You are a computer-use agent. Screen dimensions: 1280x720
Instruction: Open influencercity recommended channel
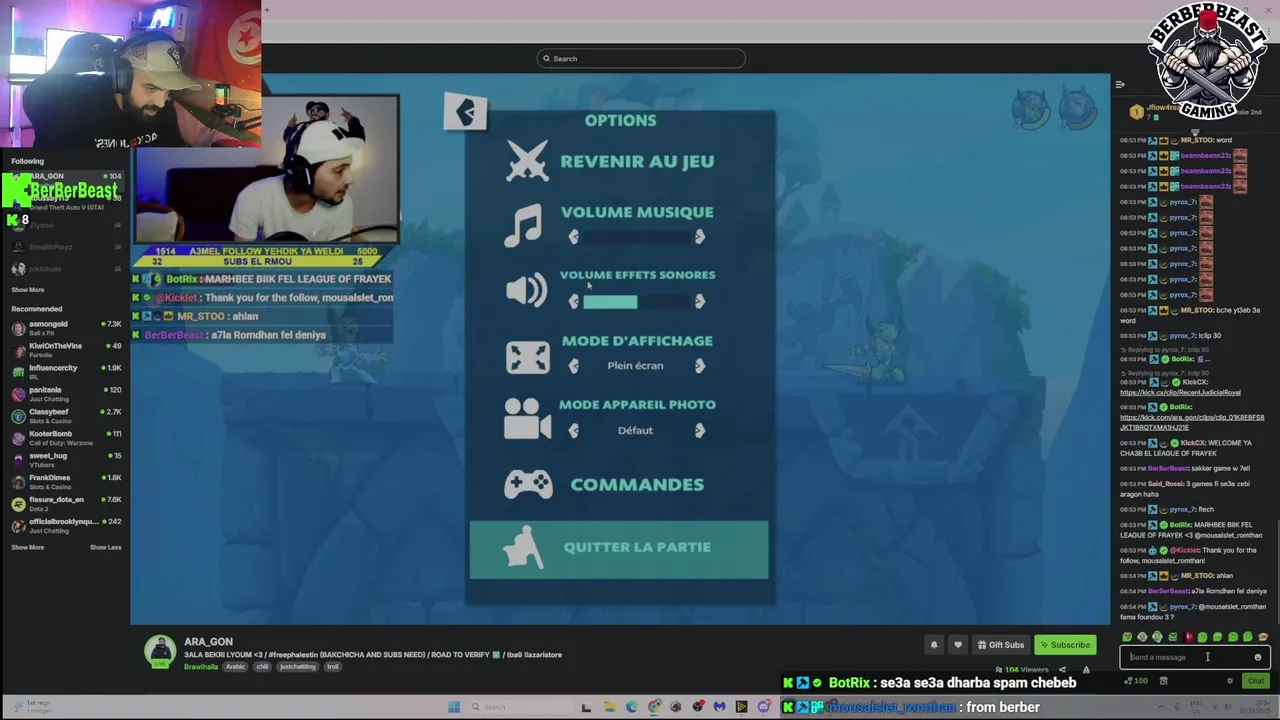(66, 372)
